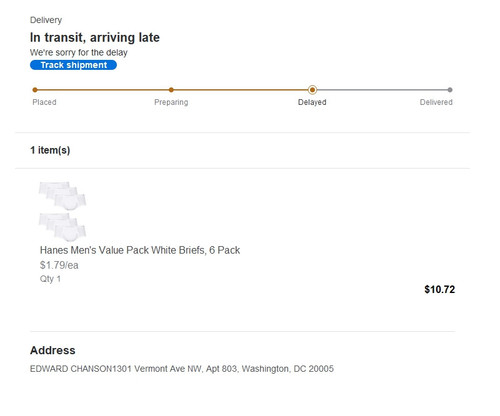Open the lower briefs product image
500x416 pixels.
click(x=62, y=227)
